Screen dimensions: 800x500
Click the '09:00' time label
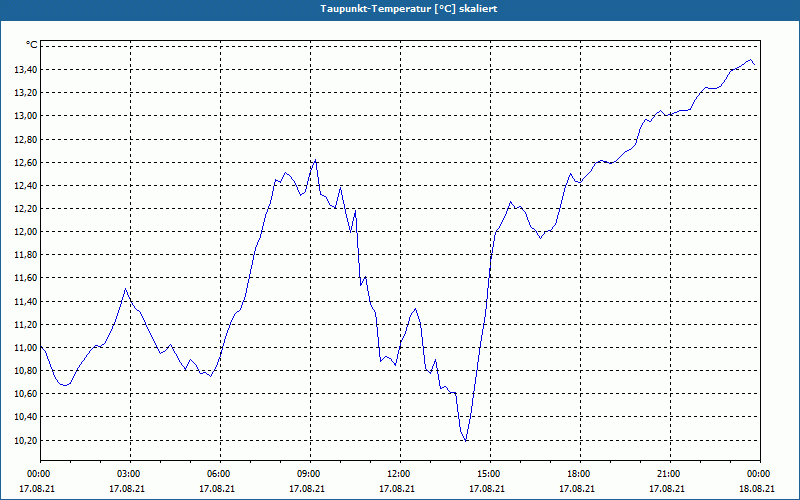point(309,474)
